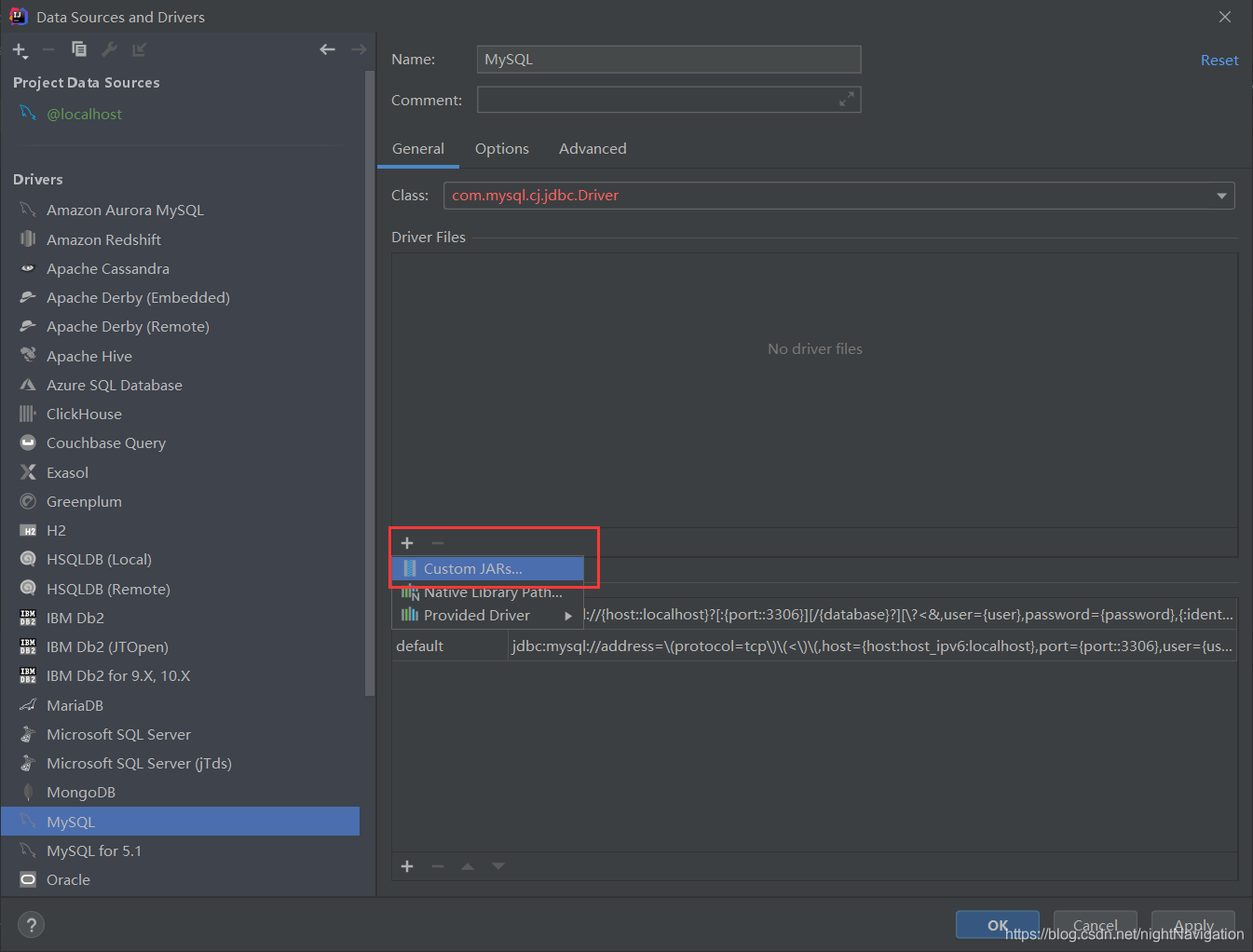
Task: Click the add driver file plus icon
Action: 407,543
